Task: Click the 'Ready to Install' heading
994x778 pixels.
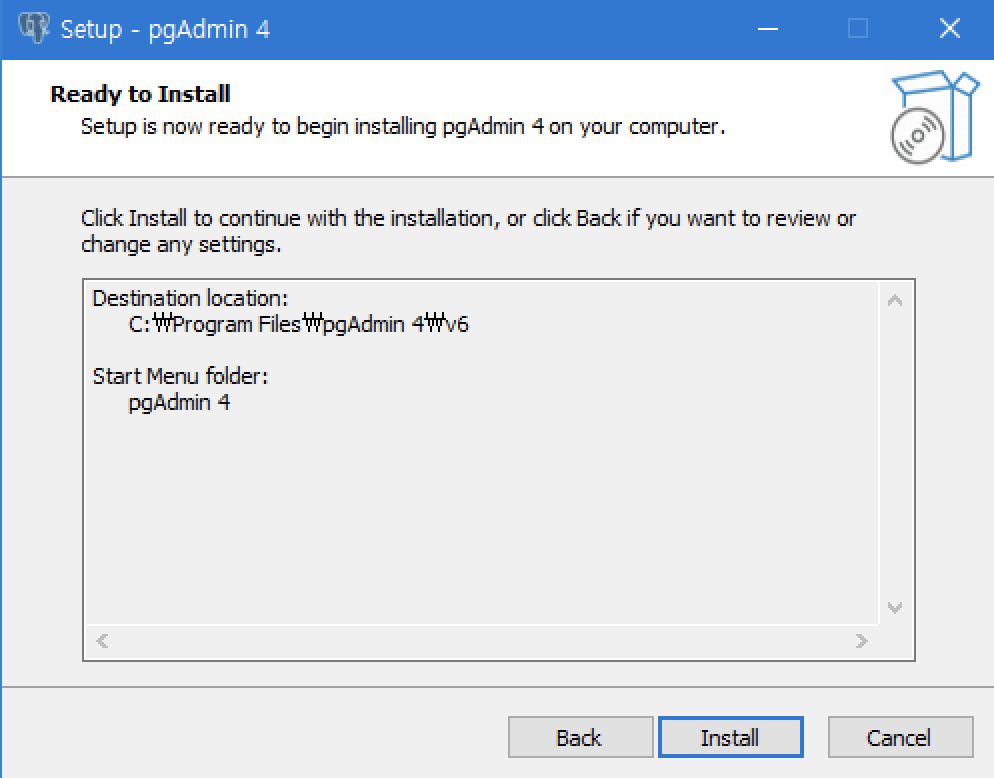Action: pyautogui.click(x=140, y=94)
